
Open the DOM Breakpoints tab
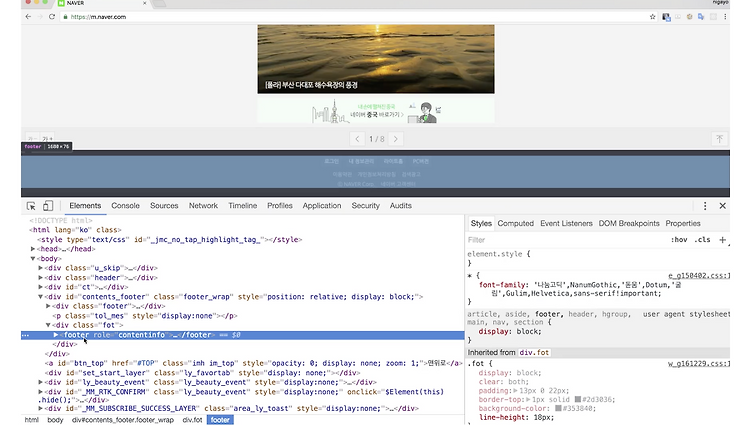629,223
